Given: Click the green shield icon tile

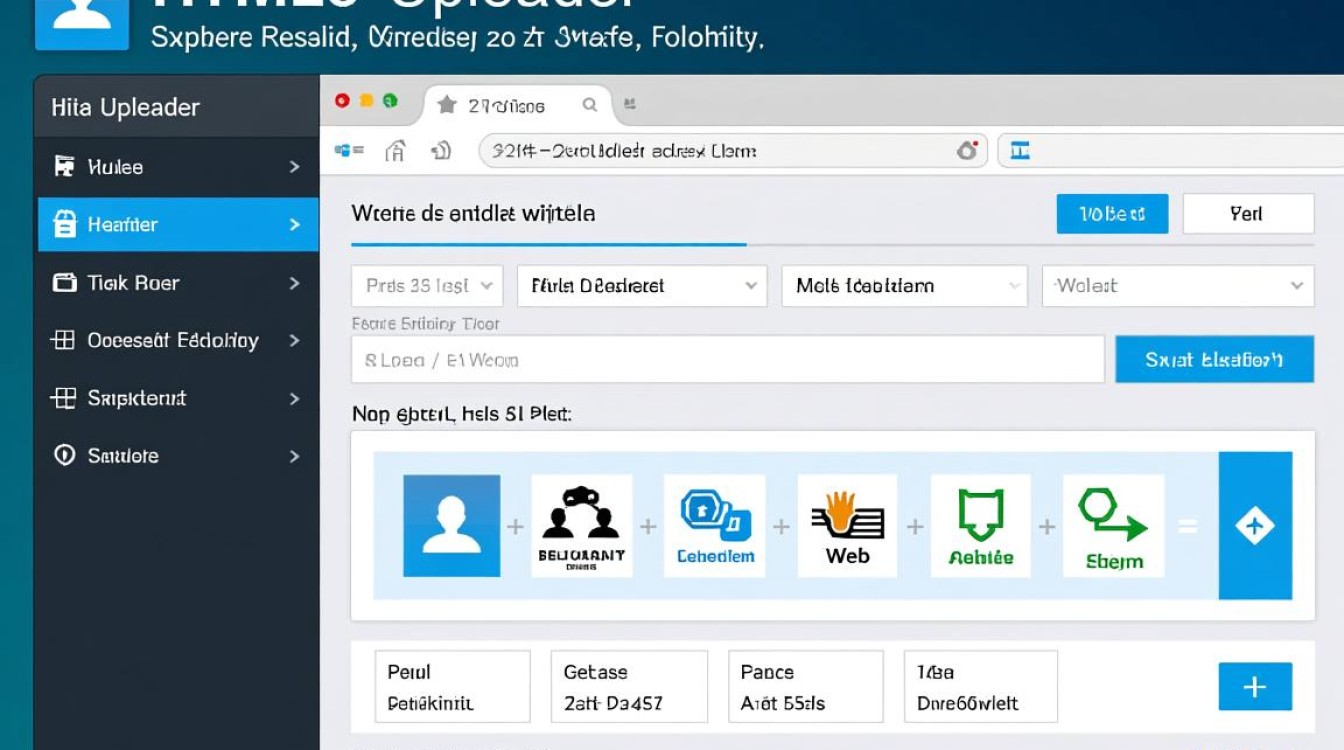Looking at the screenshot, I should pos(980,526).
